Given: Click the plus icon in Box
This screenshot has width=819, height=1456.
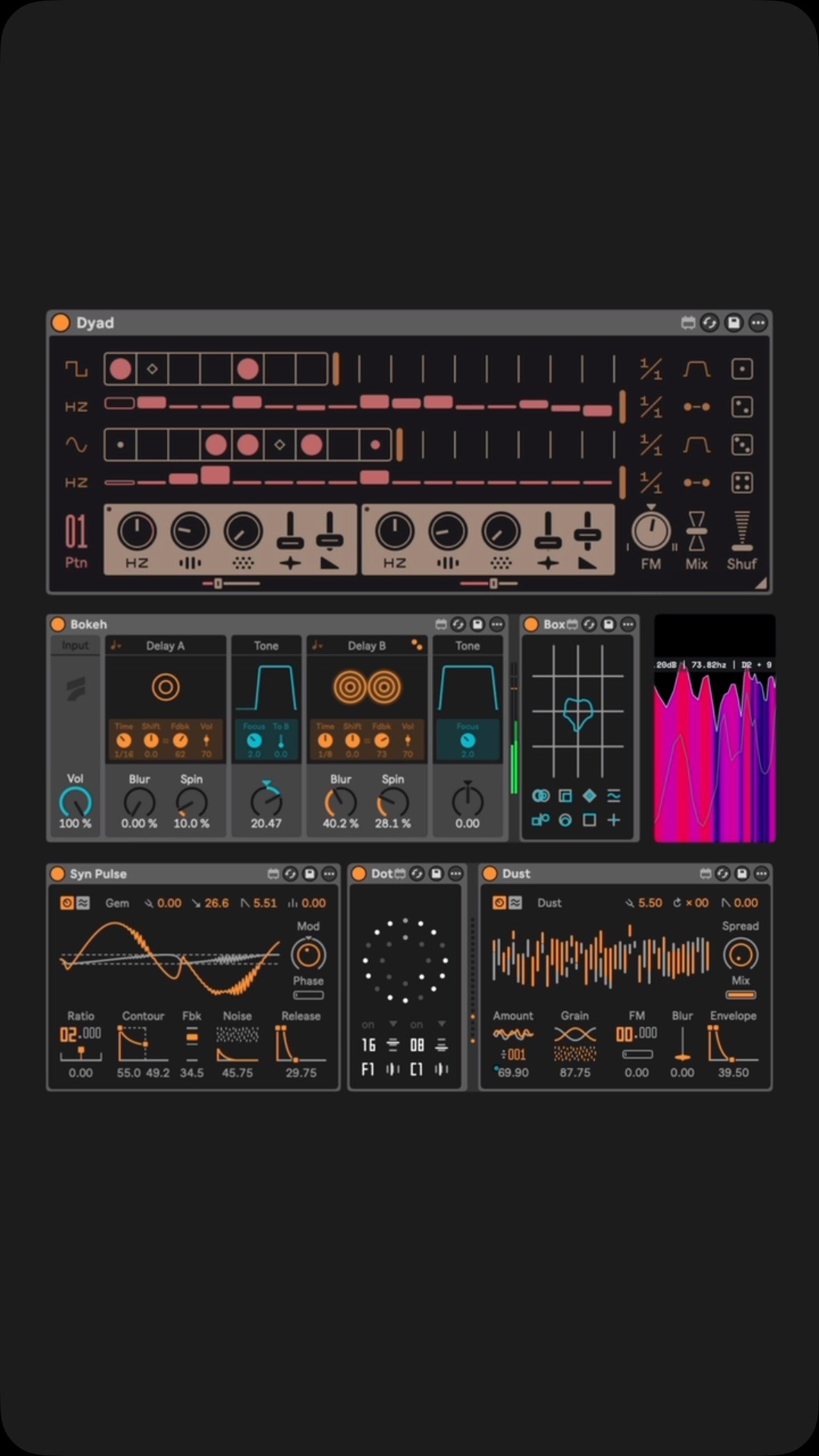Looking at the screenshot, I should pyautogui.click(x=614, y=820).
